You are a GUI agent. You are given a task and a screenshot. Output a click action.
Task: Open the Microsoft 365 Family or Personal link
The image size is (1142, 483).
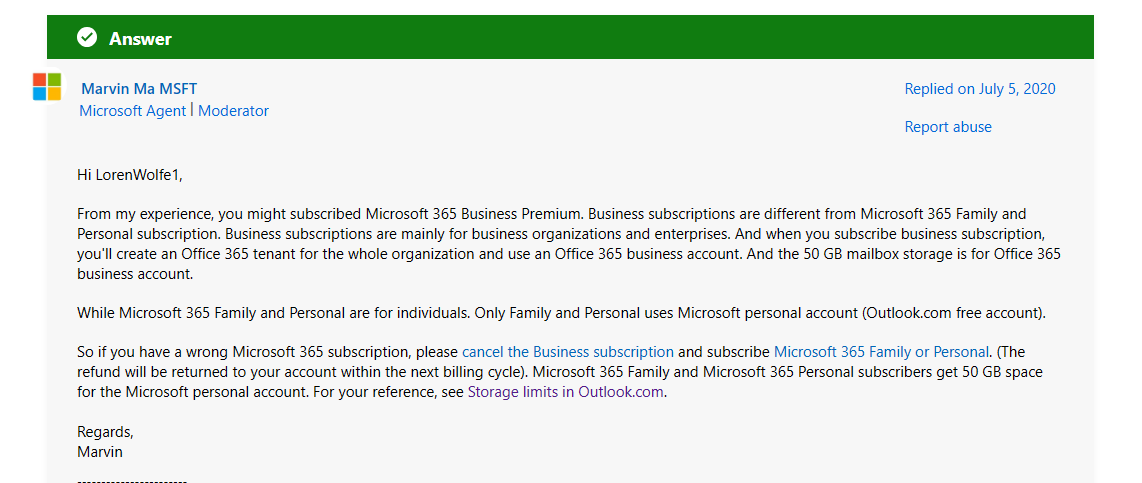coord(881,352)
